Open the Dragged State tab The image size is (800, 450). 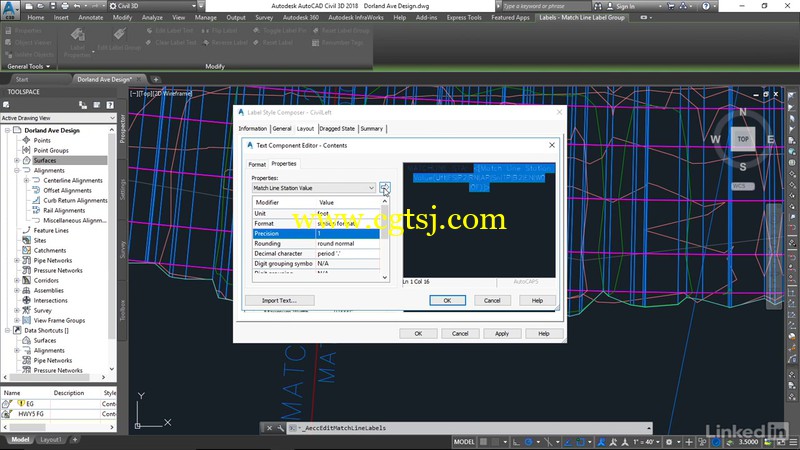coord(337,129)
